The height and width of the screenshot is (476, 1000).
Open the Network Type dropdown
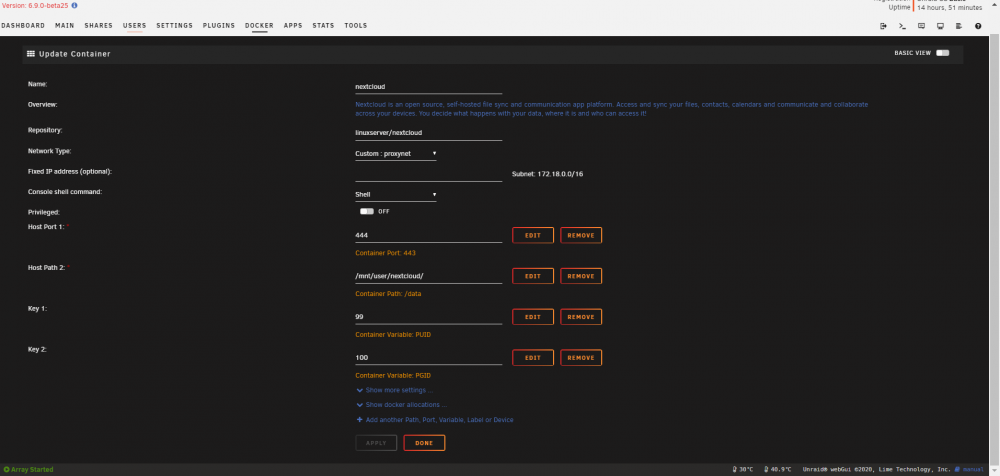tap(395, 154)
